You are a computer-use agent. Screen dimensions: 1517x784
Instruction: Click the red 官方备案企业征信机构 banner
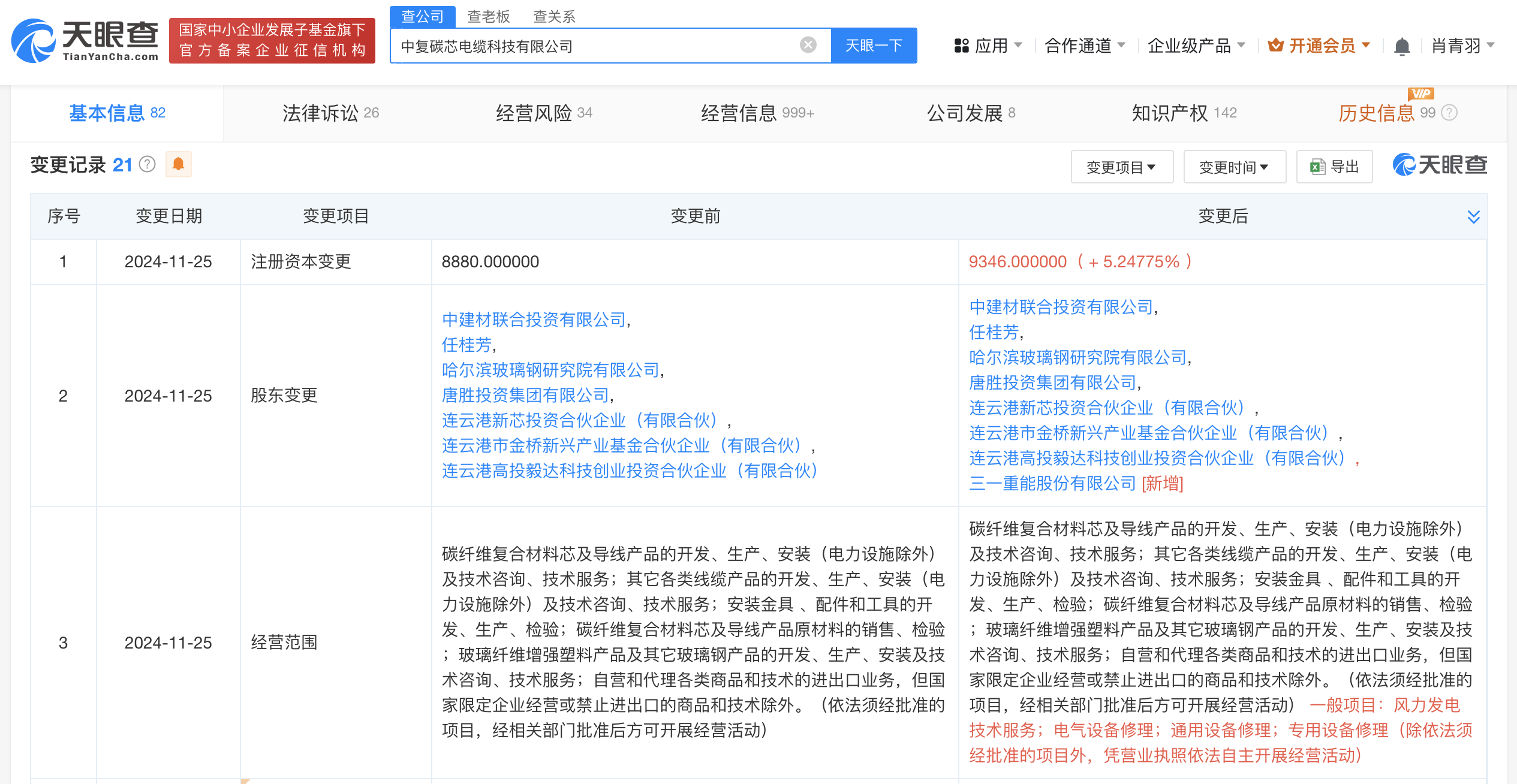point(272,40)
